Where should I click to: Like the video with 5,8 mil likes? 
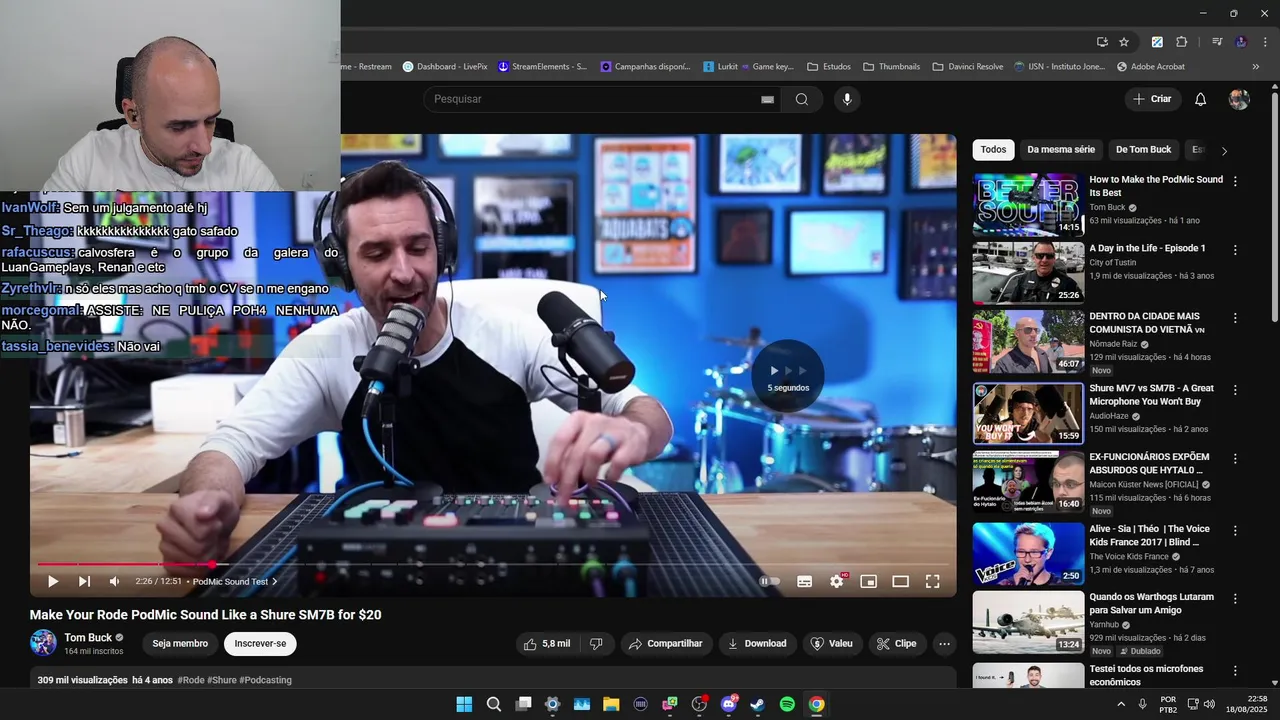tap(546, 643)
